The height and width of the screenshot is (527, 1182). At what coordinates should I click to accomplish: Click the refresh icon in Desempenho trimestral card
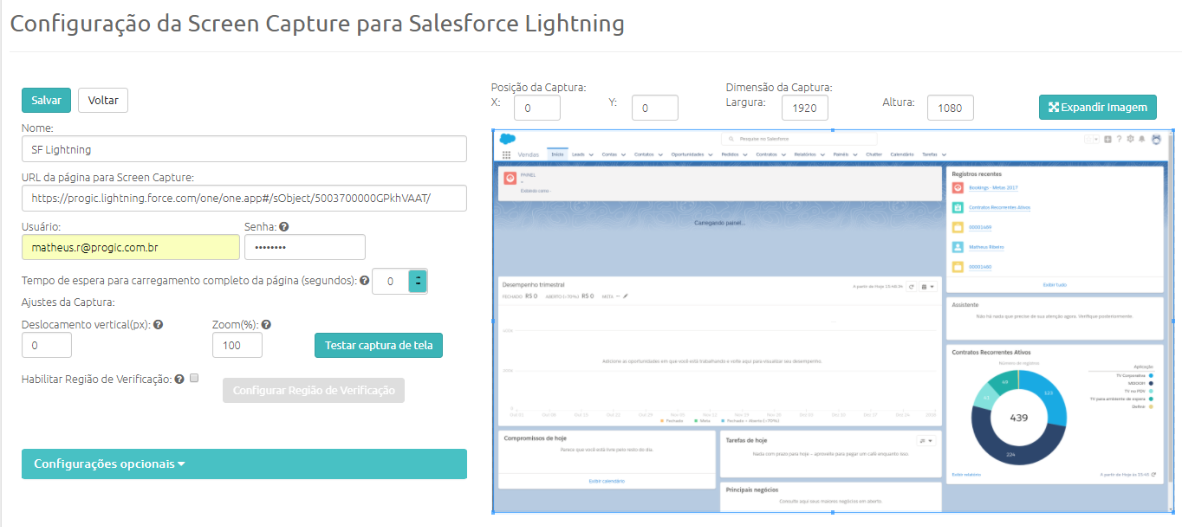[911, 286]
